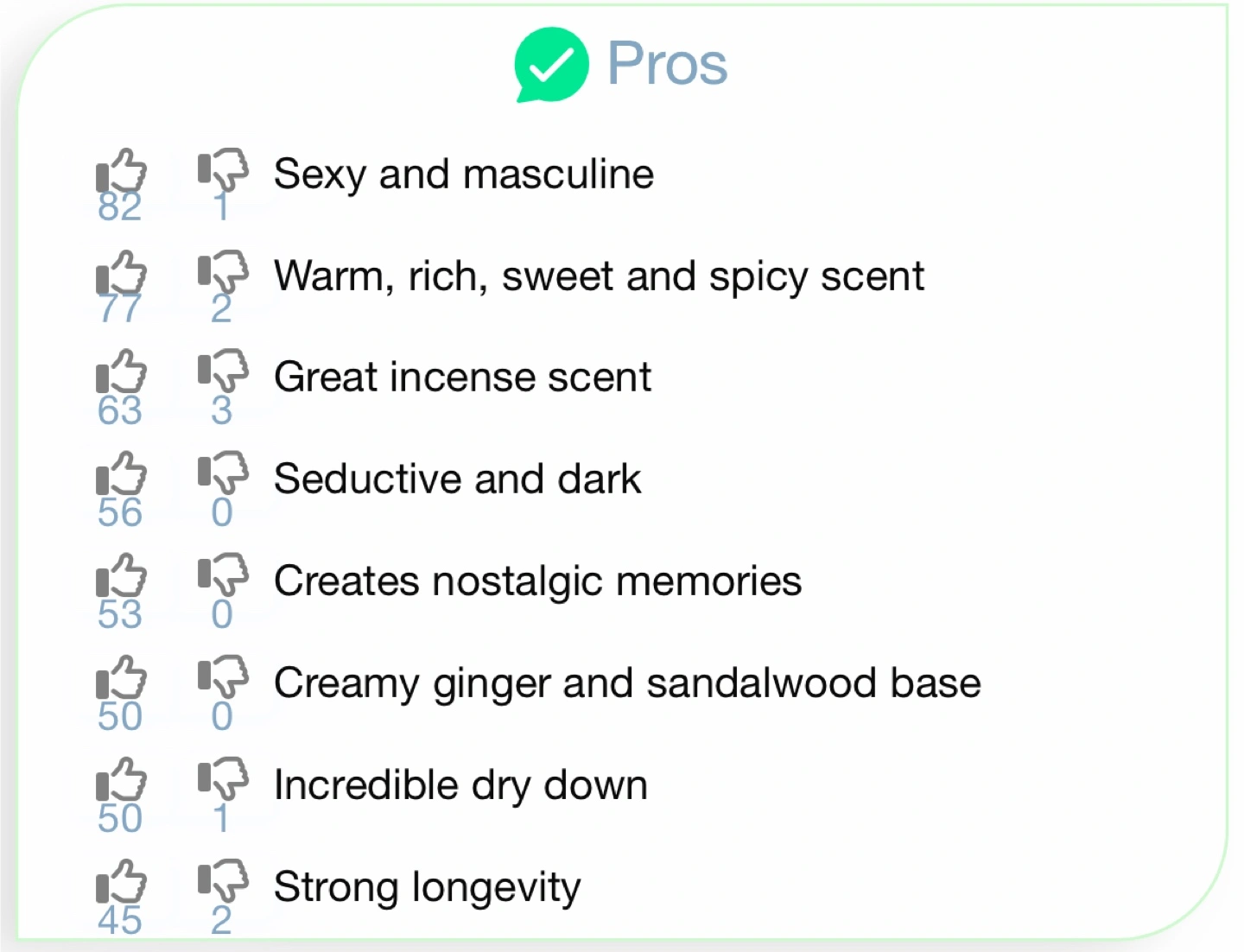
Task: Downvote "Creamy ginger and sandalwood base"
Action: (x=223, y=677)
